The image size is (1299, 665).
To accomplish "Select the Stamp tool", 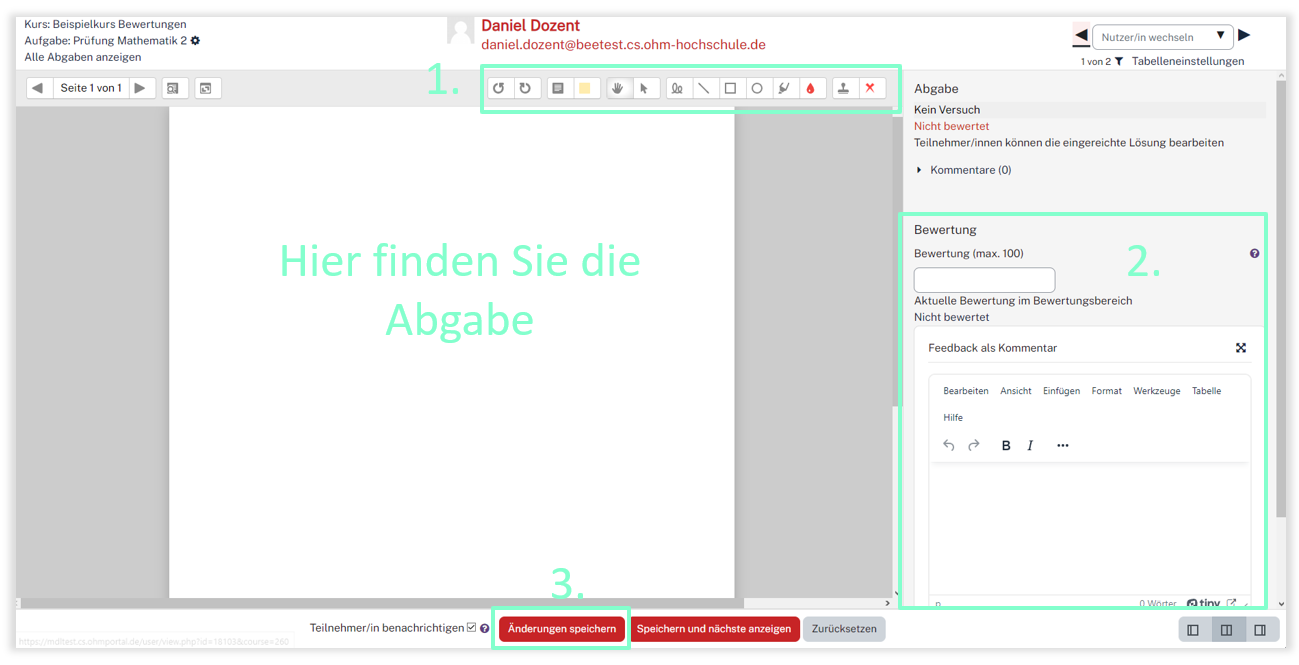I will [843, 88].
